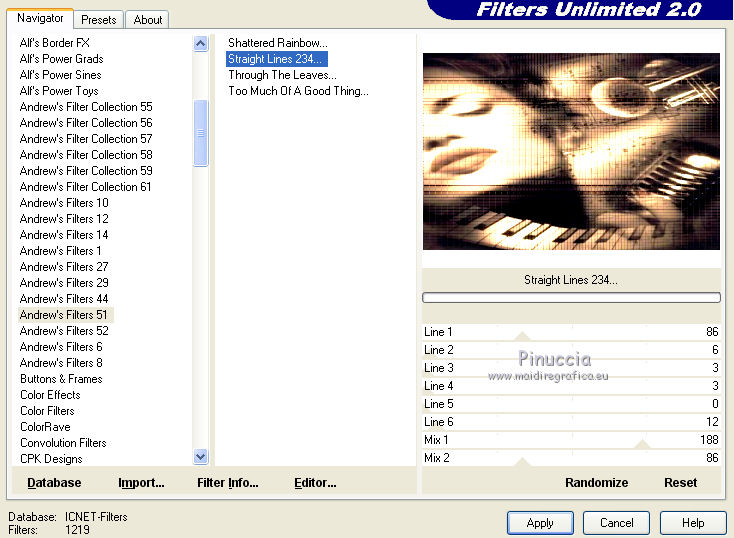
Task: Randomize the filter settings
Action: (596, 483)
